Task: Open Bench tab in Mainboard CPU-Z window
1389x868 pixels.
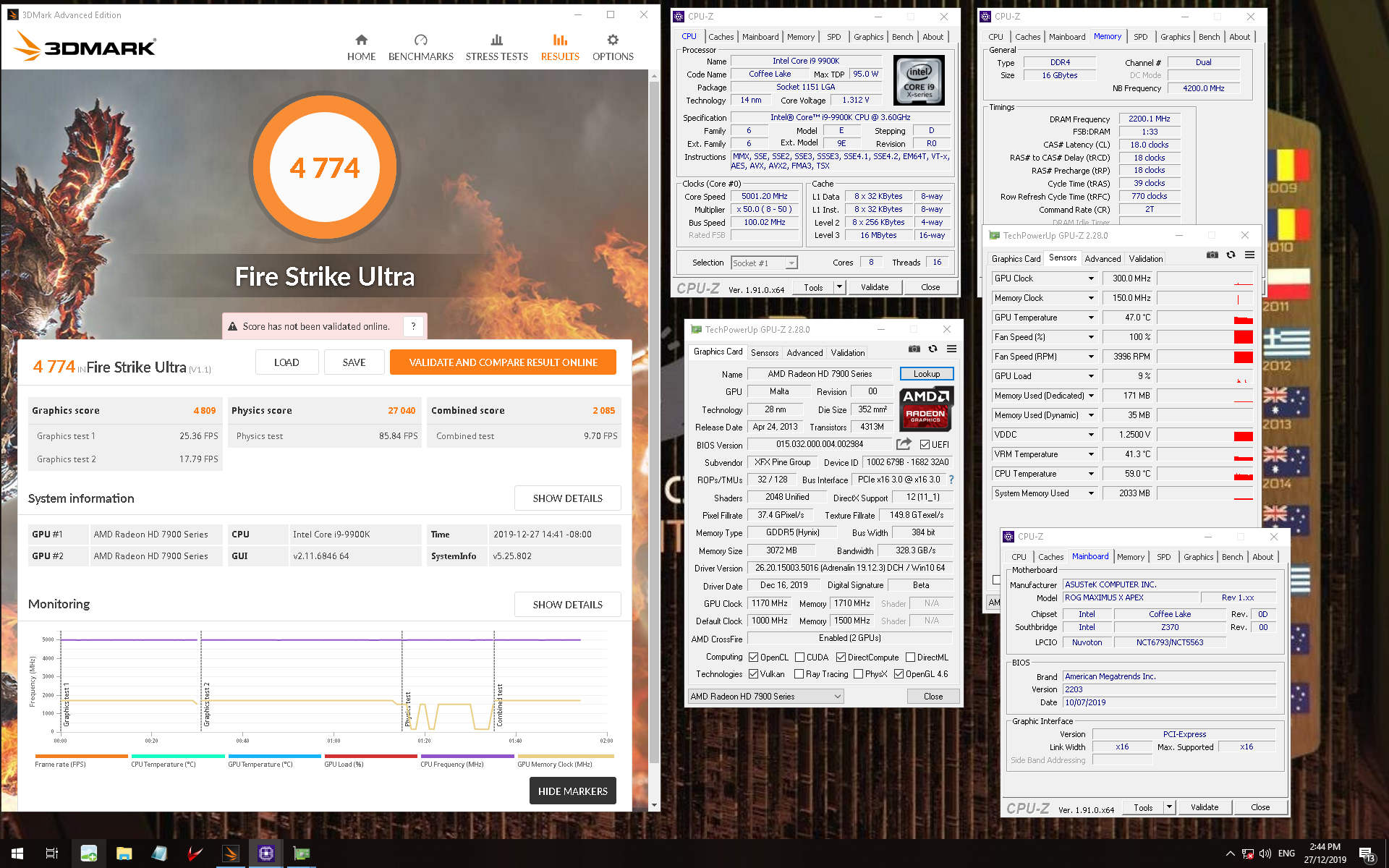Action: (x=1233, y=557)
